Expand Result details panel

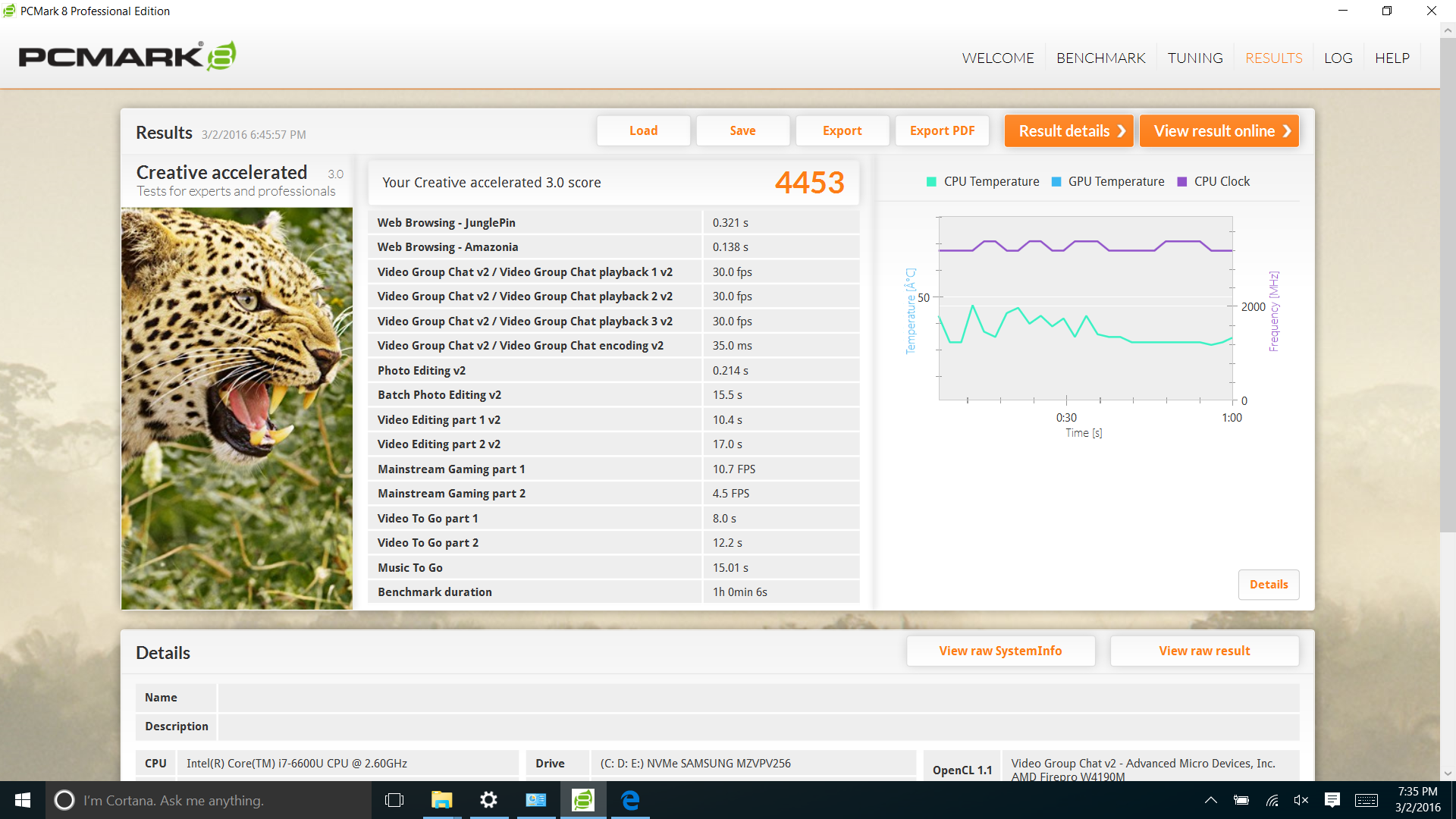pos(1068,131)
